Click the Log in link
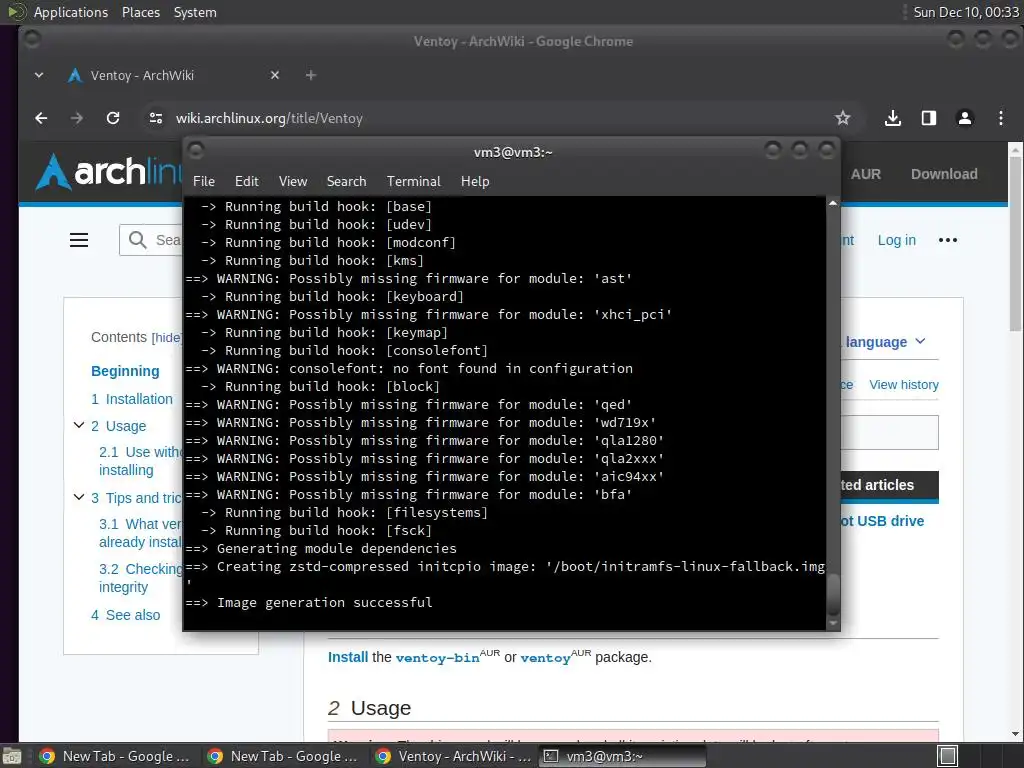Viewport: 1024px width, 768px height. 897,240
